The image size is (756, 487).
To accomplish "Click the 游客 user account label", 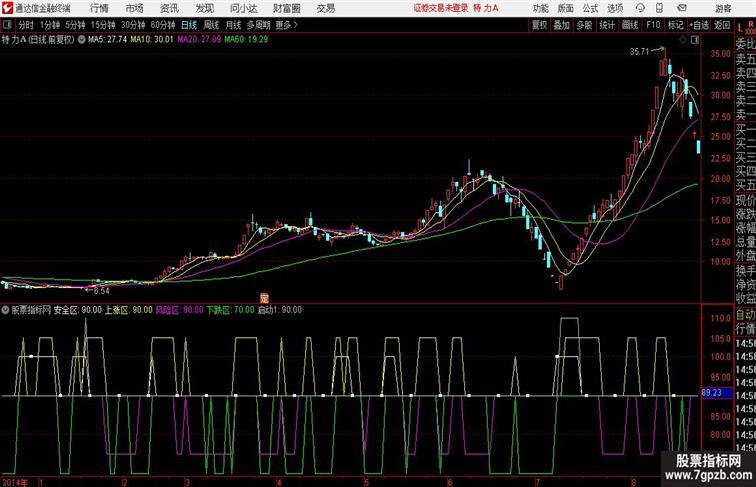I will tap(723, 8).
